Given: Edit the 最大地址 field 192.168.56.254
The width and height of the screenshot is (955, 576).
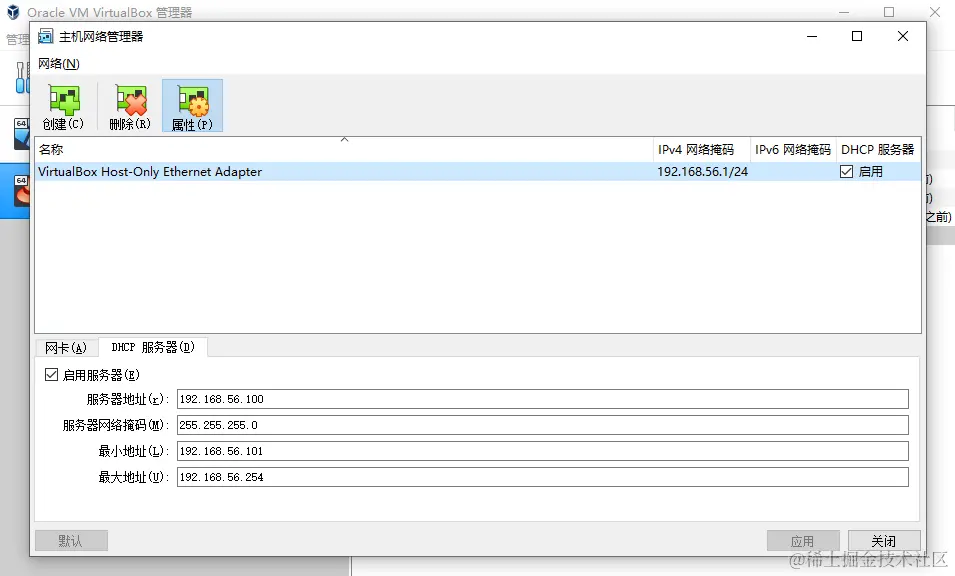Looking at the screenshot, I should (543, 477).
